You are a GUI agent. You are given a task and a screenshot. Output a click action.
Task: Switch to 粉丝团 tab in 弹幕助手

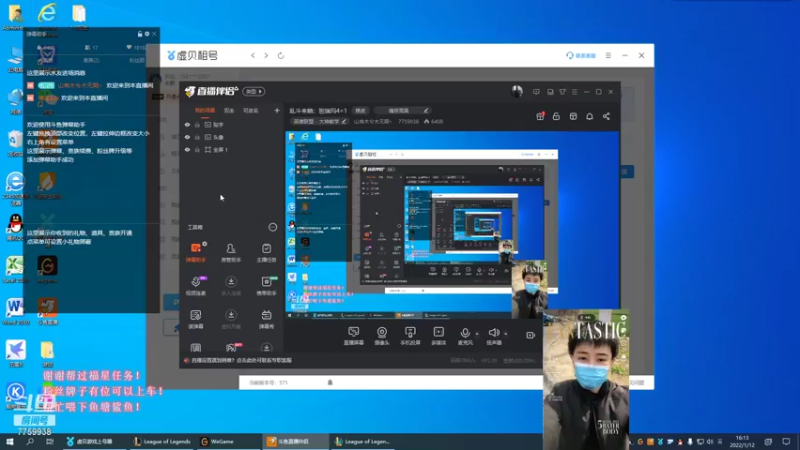coord(137,60)
